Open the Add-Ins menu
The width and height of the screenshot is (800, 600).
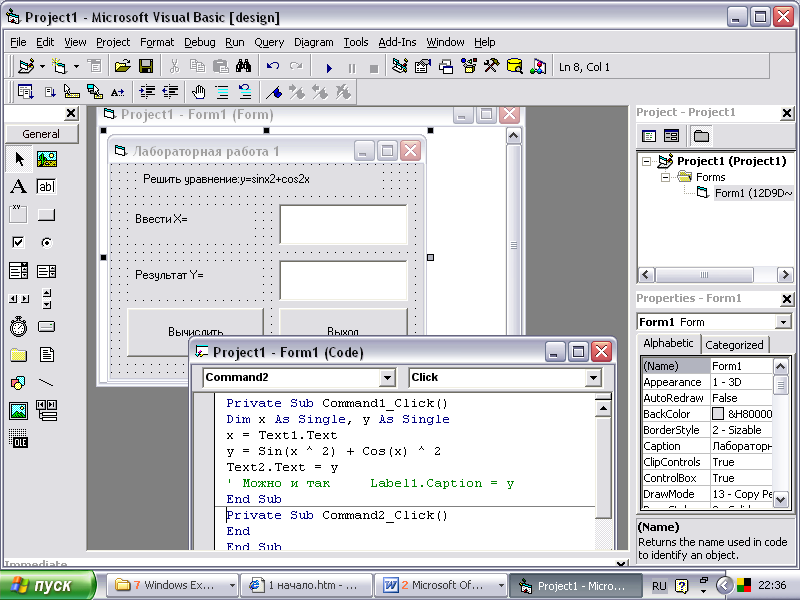397,42
